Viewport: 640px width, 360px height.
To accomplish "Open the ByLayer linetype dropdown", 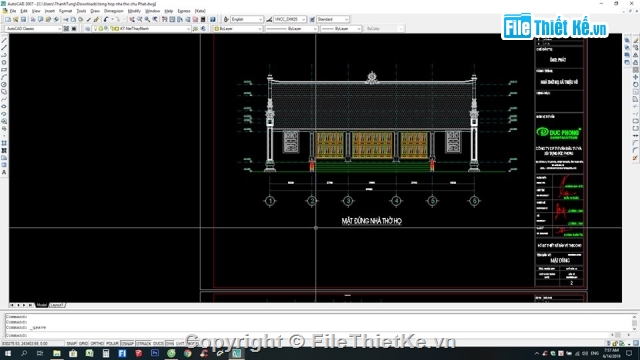I will click(x=291, y=29).
